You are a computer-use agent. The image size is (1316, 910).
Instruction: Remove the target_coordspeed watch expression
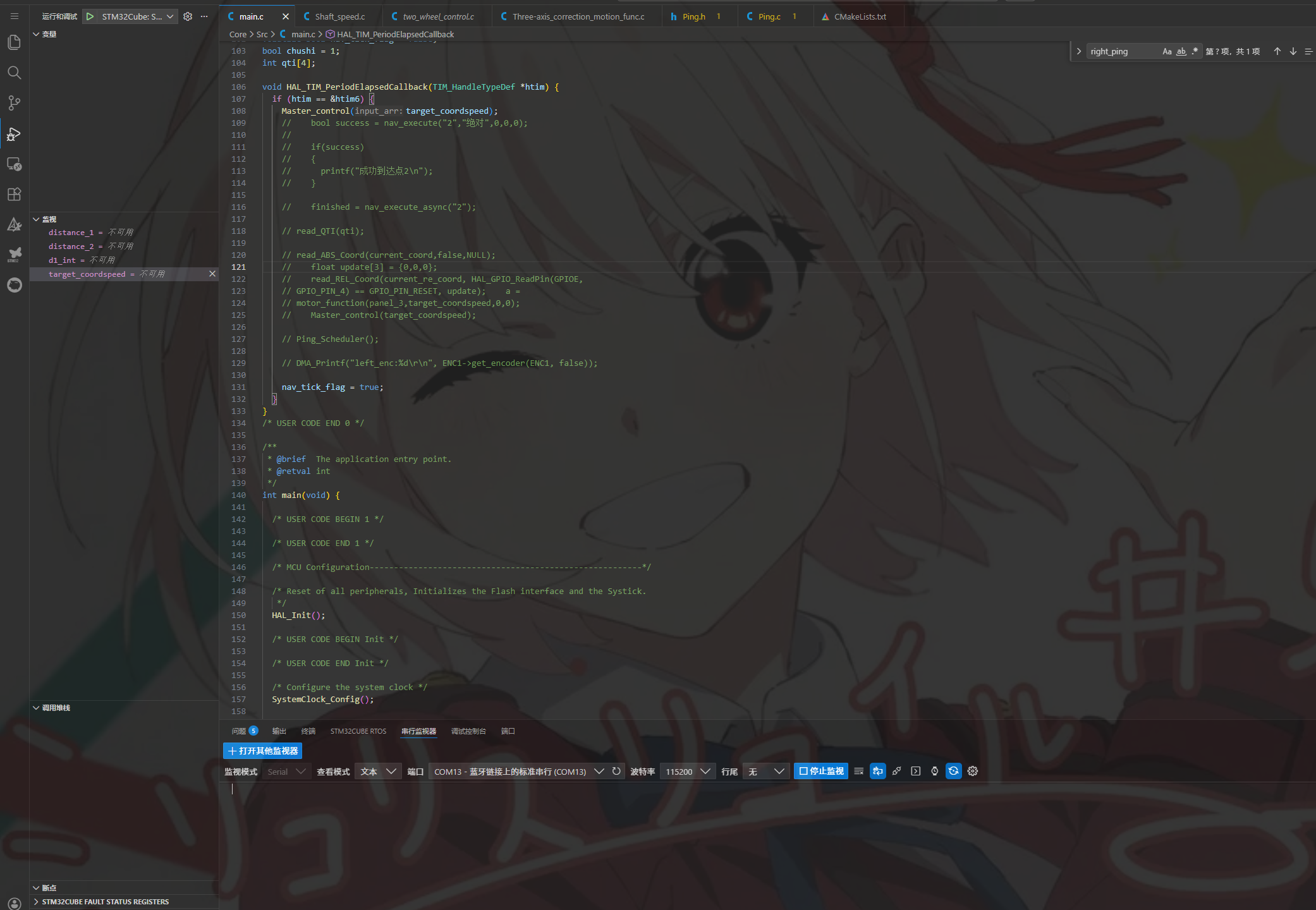[212, 274]
